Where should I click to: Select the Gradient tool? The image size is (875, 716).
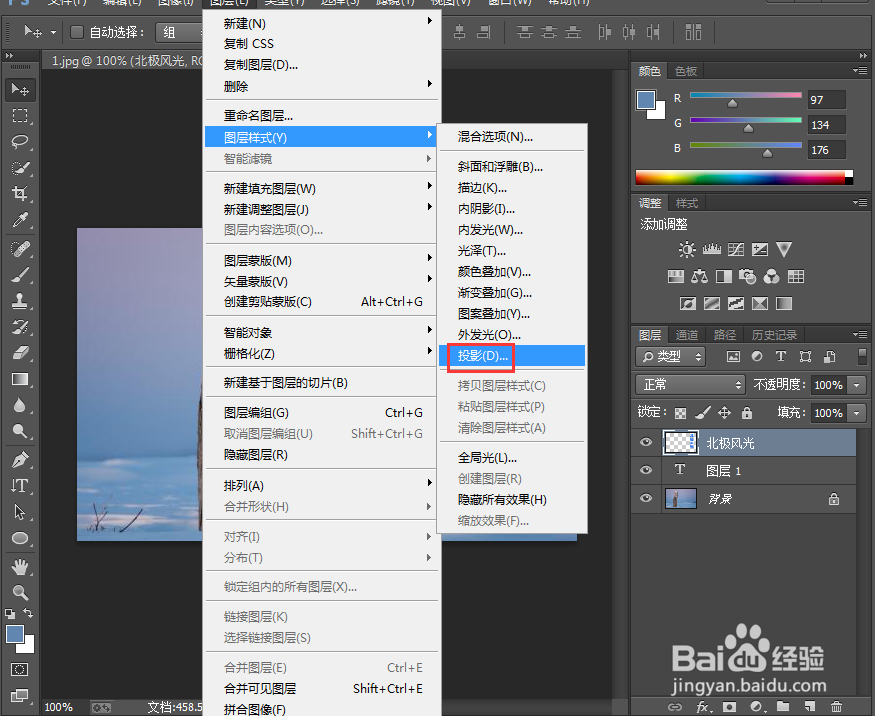(20, 379)
